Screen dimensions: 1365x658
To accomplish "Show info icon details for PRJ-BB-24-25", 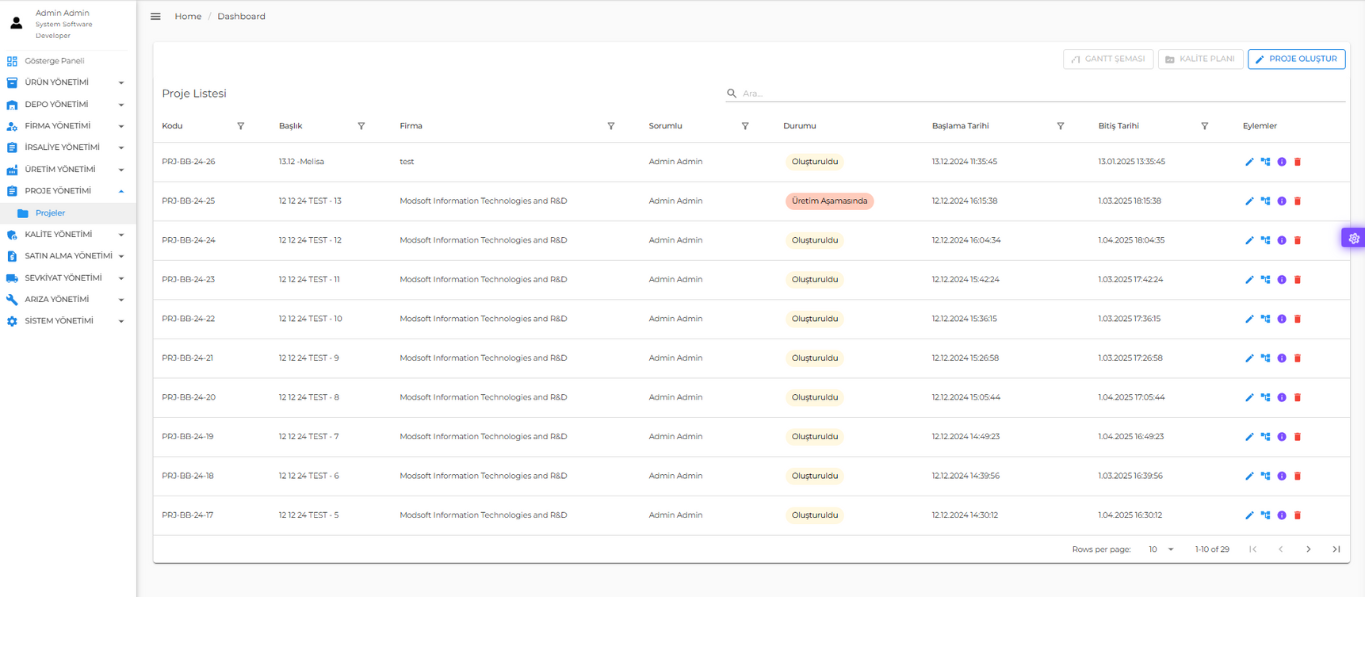I will (x=1281, y=201).
